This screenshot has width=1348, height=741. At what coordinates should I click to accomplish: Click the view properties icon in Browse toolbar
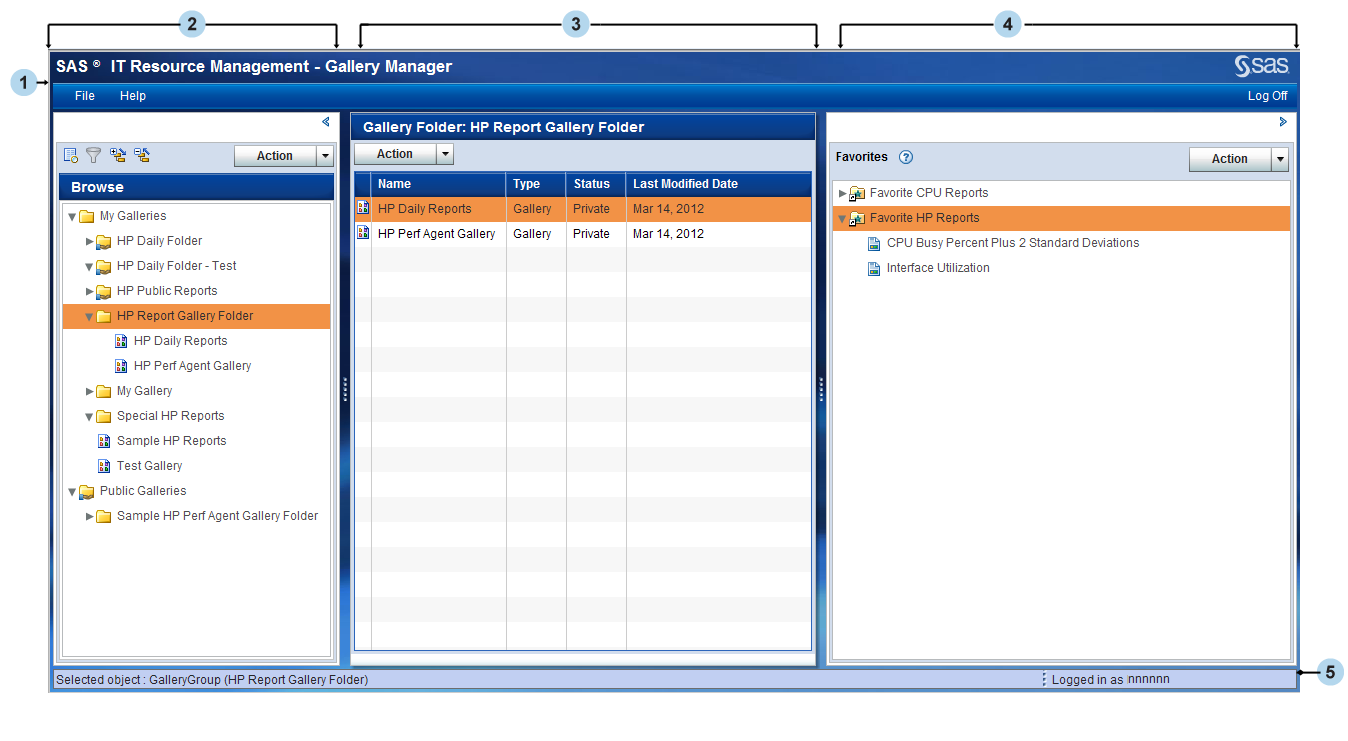point(69,155)
